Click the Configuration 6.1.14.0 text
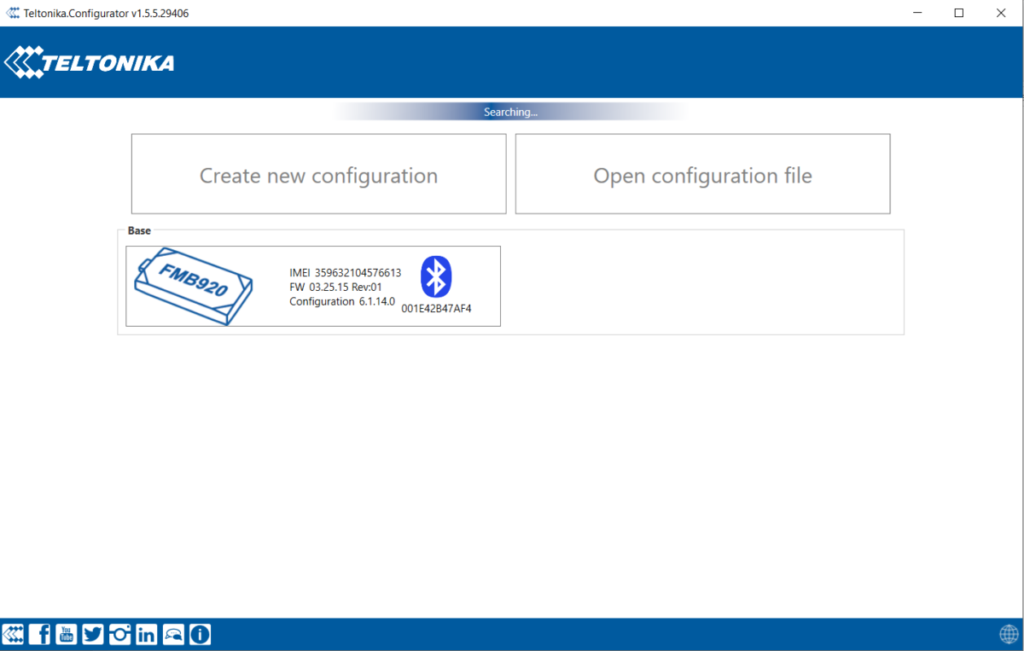The height and width of the screenshot is (651, 1024). tap(342, 302)
